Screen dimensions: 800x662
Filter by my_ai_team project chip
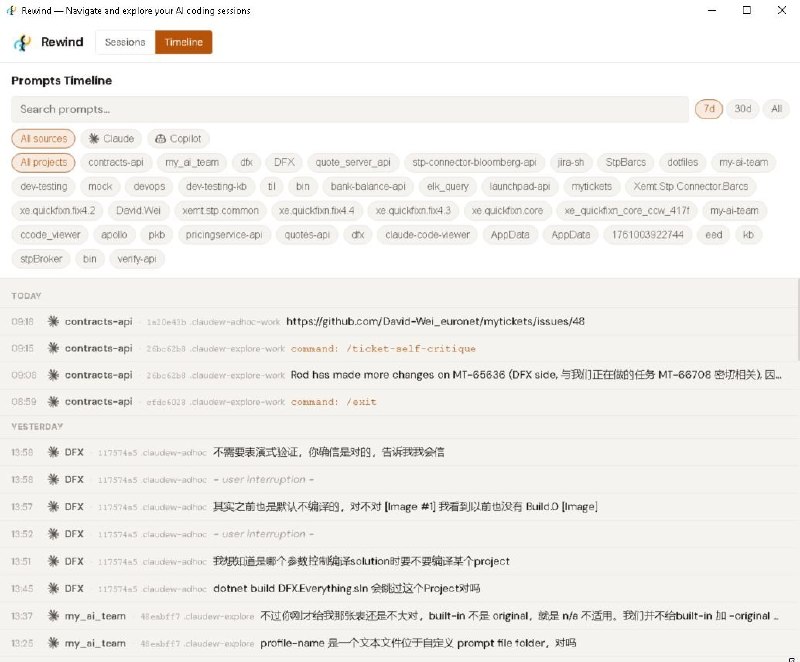tap(192, 163)
